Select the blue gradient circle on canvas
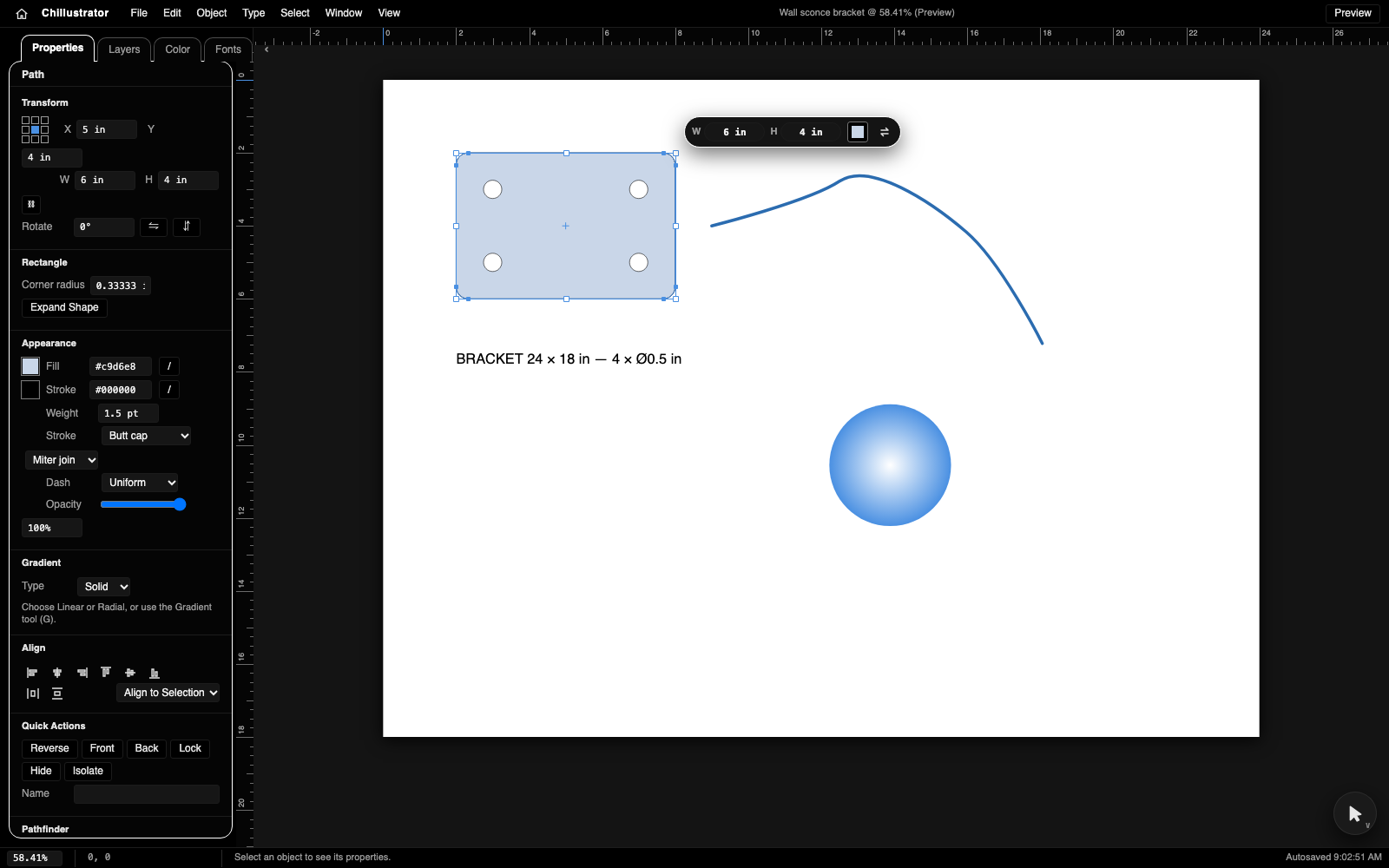The image size is (1389, 868). (x=890, y=465)
